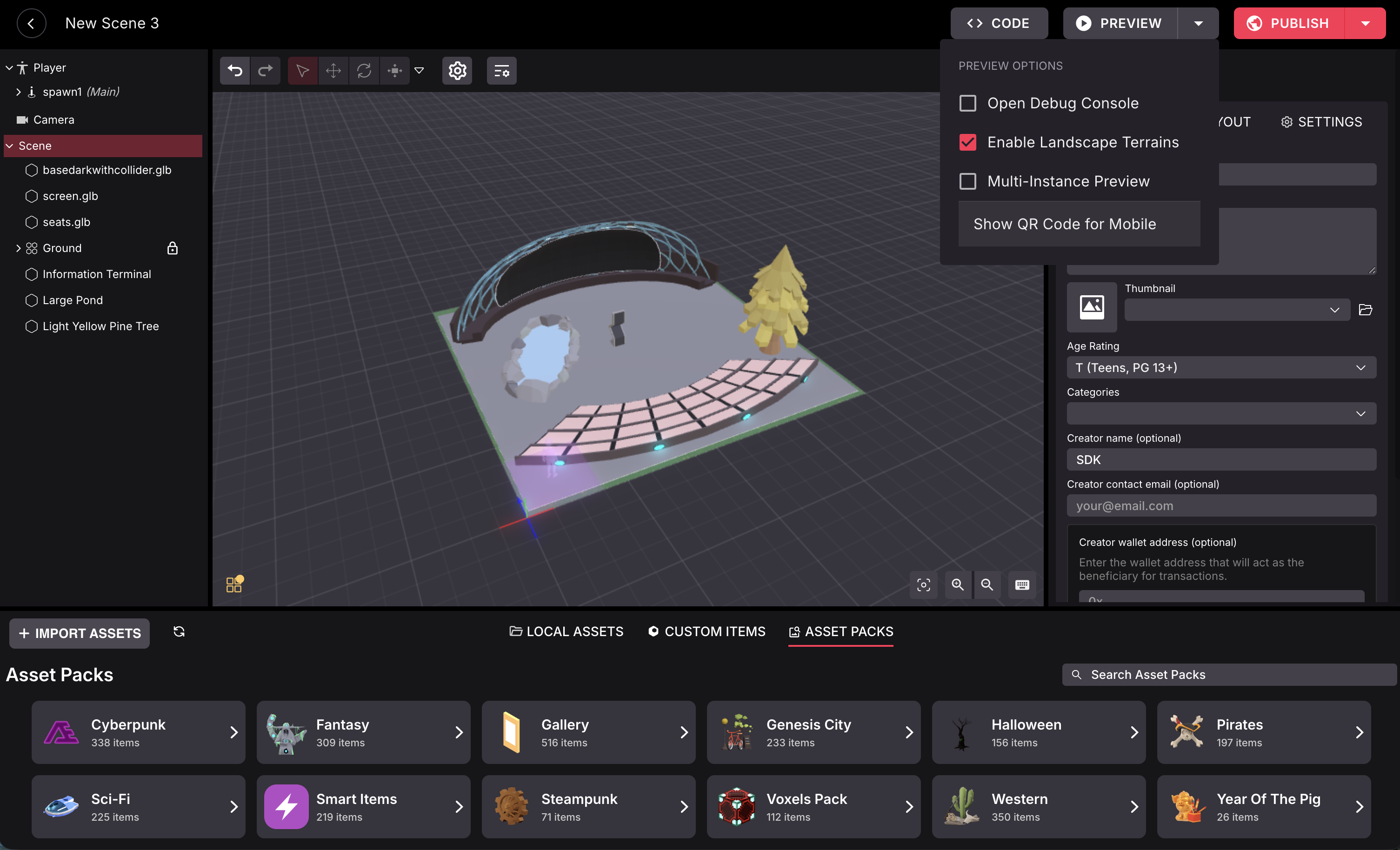
Task: Switch to the Custom Items tab
Action: coord(706,632)
